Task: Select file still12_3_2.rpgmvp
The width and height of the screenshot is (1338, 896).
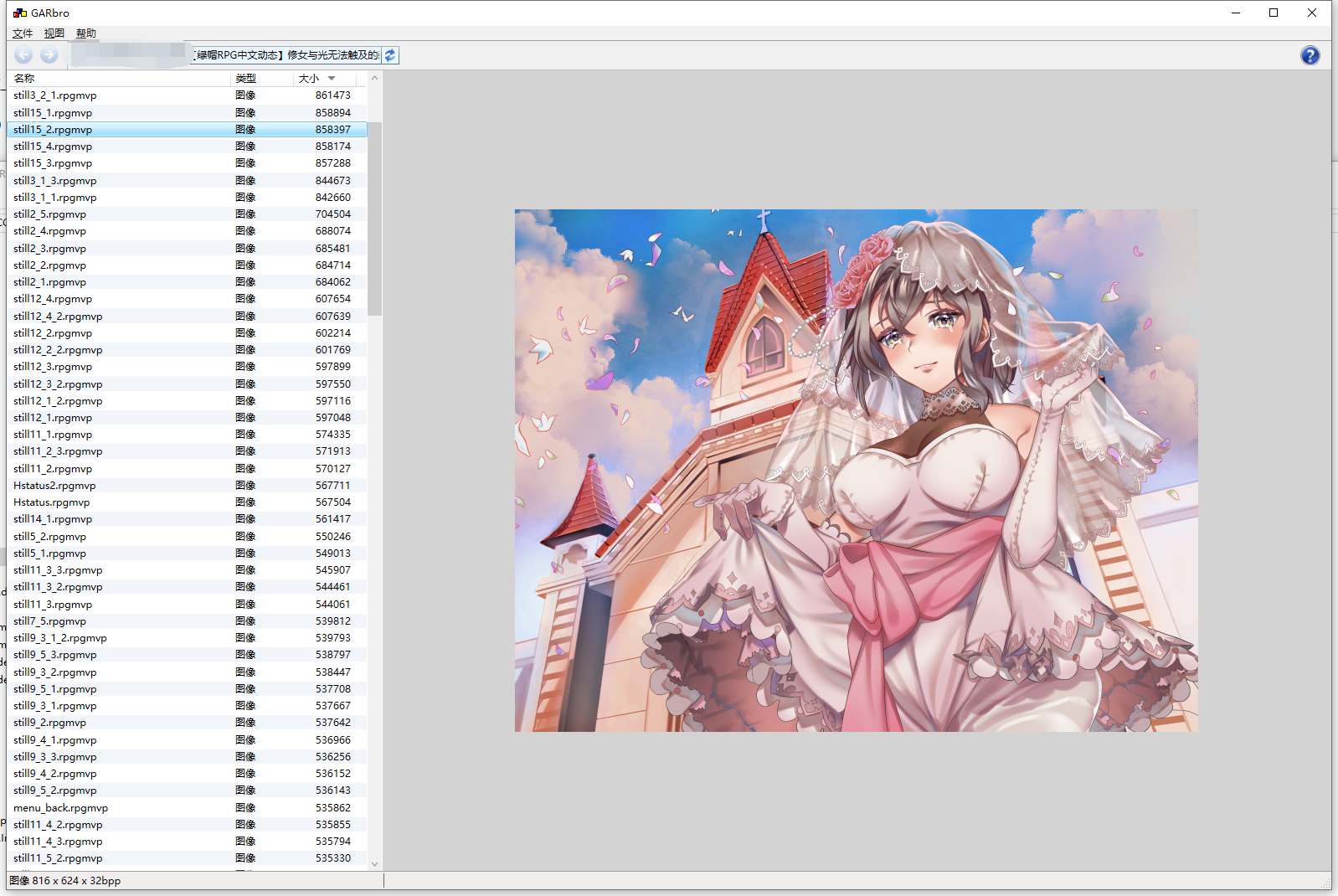Action: pyautogui.click(x=187, y=384)
